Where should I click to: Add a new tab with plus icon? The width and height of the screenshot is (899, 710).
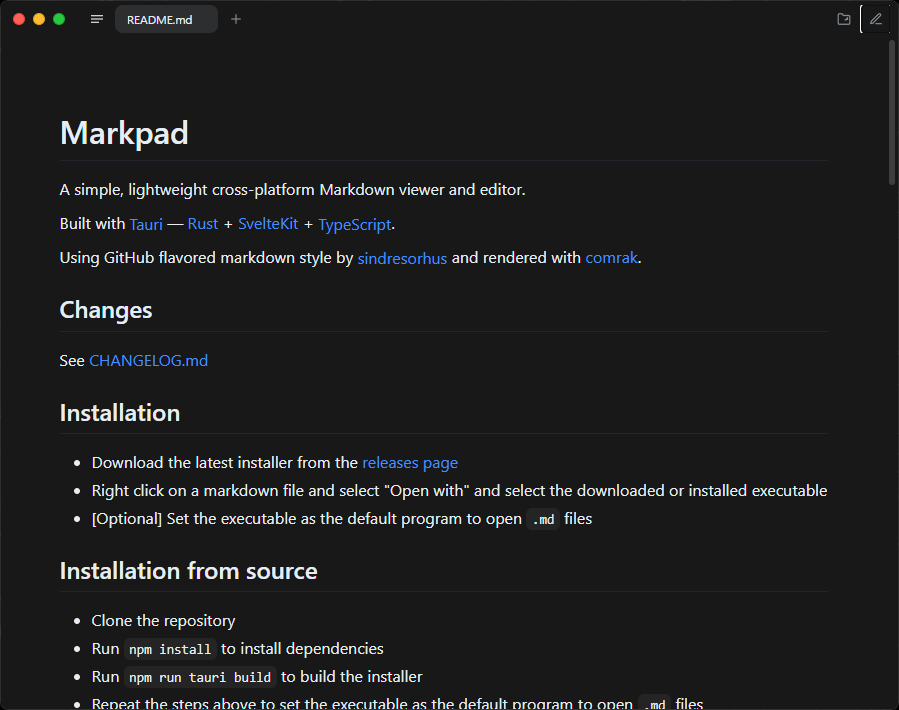pos(236,19)
